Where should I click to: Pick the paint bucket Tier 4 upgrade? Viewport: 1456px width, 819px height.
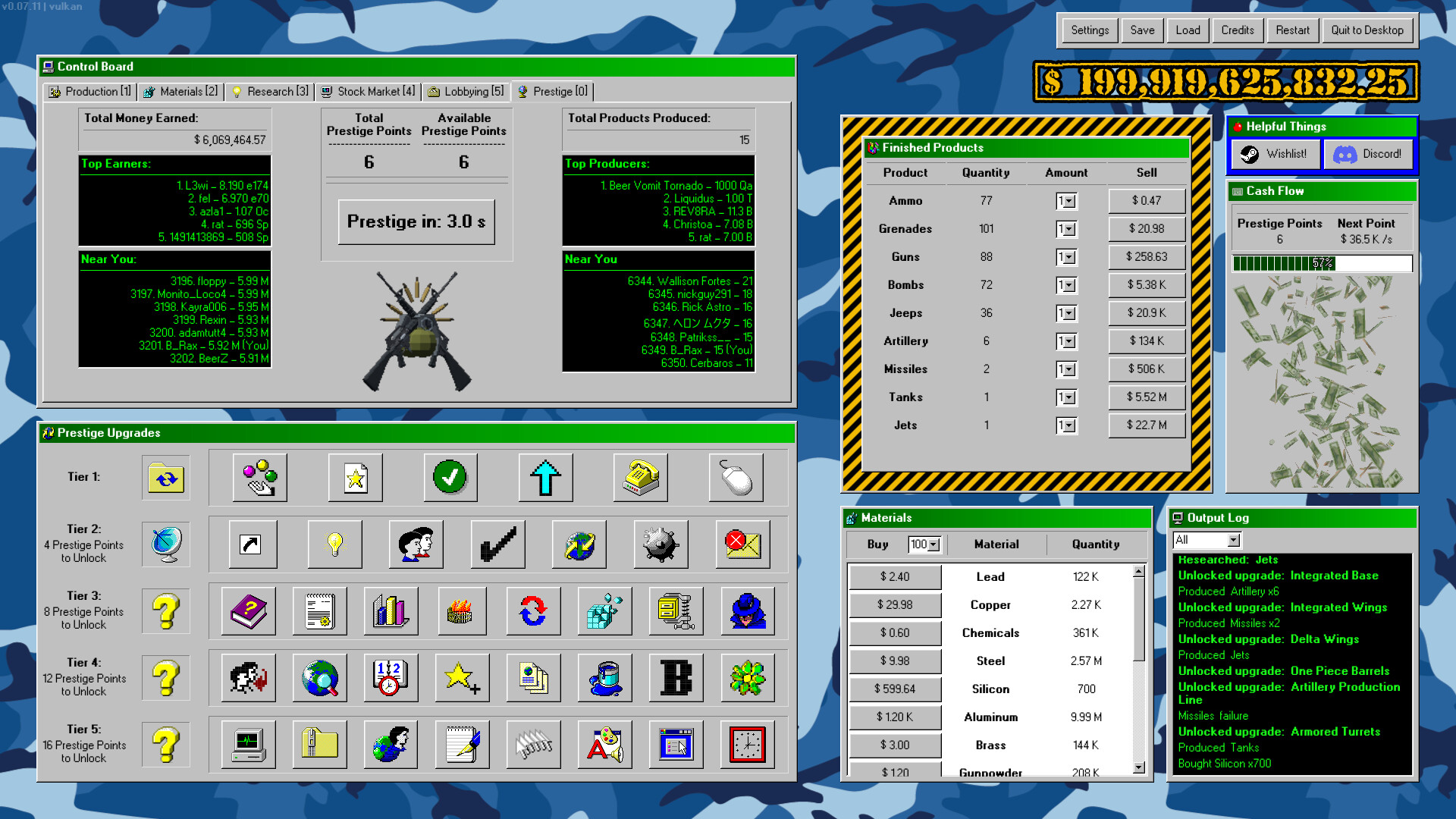coord(605,678)
